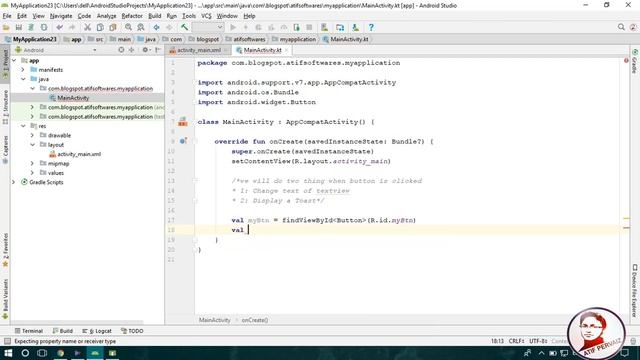Viewport: 640px width, 360px height.
Task: Click the Project panel settings gear icon
Action: (x=146, y=50)
